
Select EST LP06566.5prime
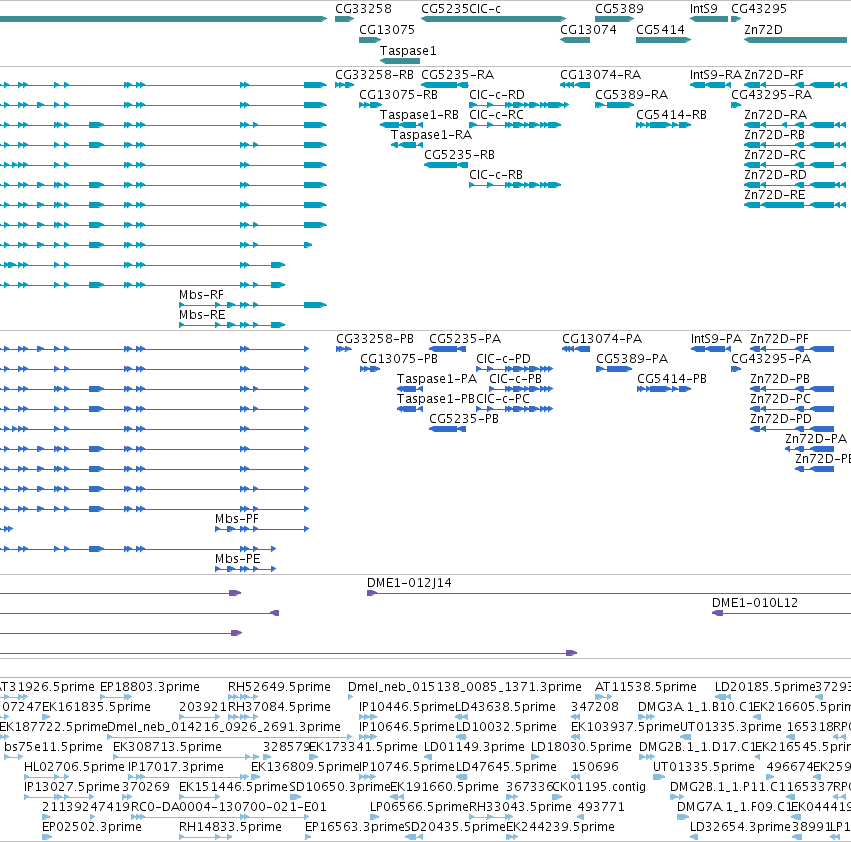point(373,816)
